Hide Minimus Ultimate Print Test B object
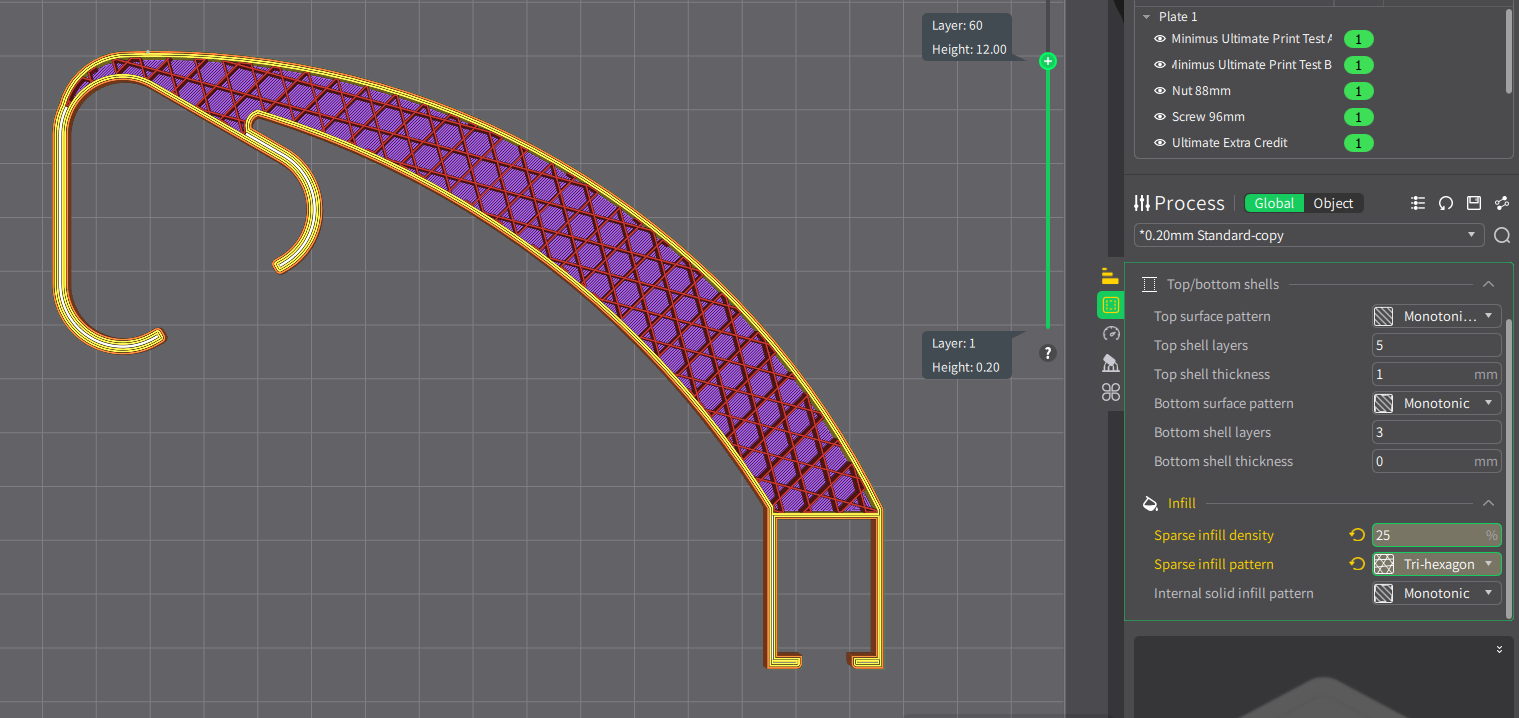1519x718 pixels. click(1160, 65)
